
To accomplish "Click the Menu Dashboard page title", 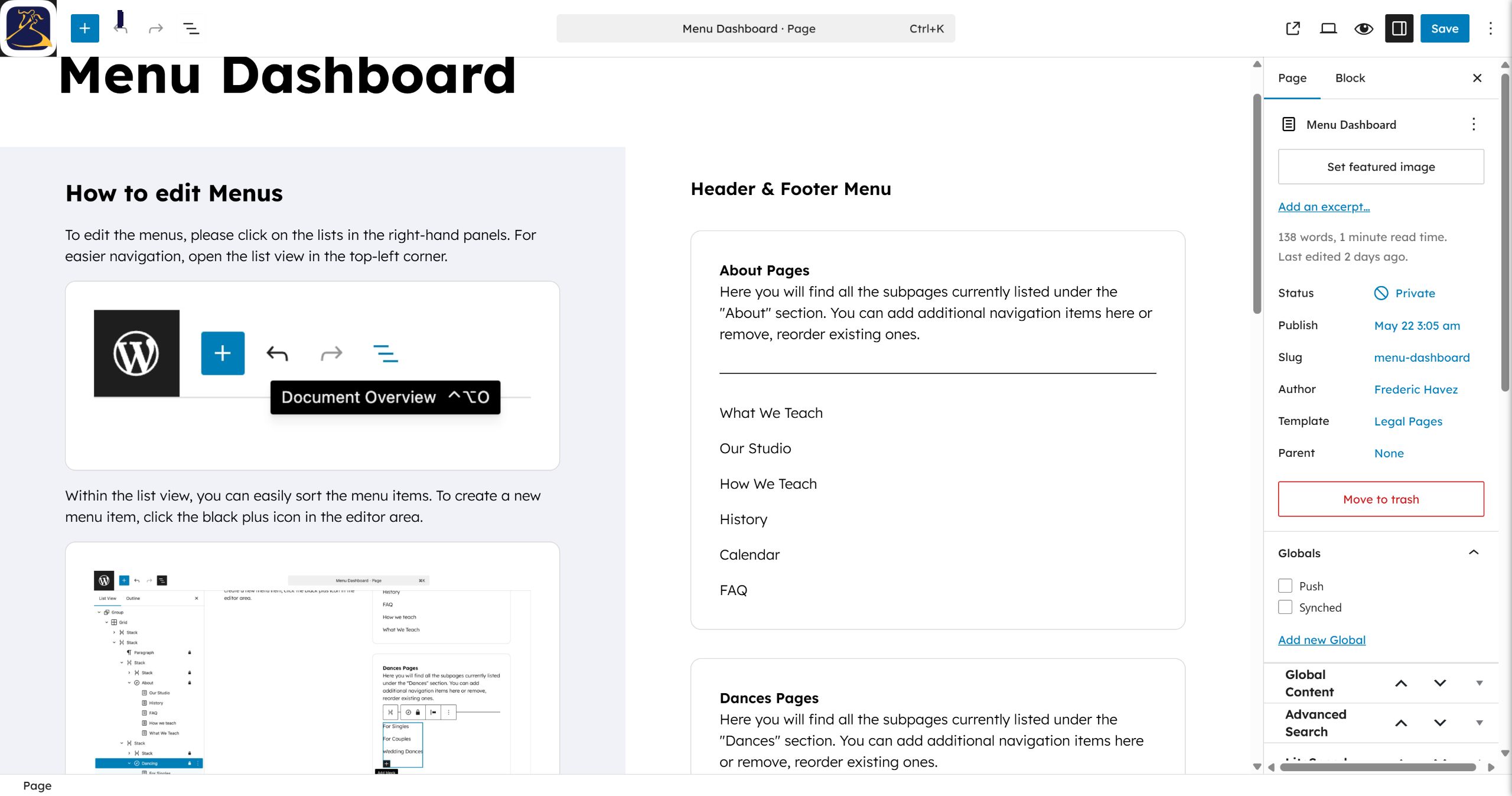I will [288, 76].
